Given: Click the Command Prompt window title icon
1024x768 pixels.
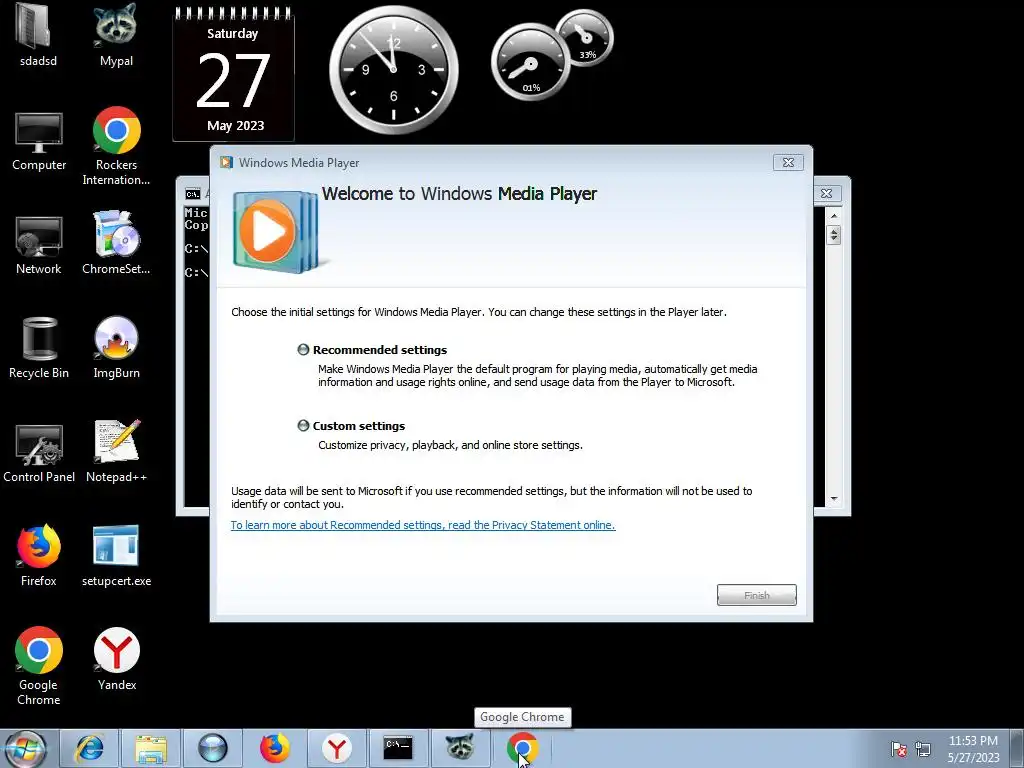Looking at the screenshot, I should [x=192, y=194].
